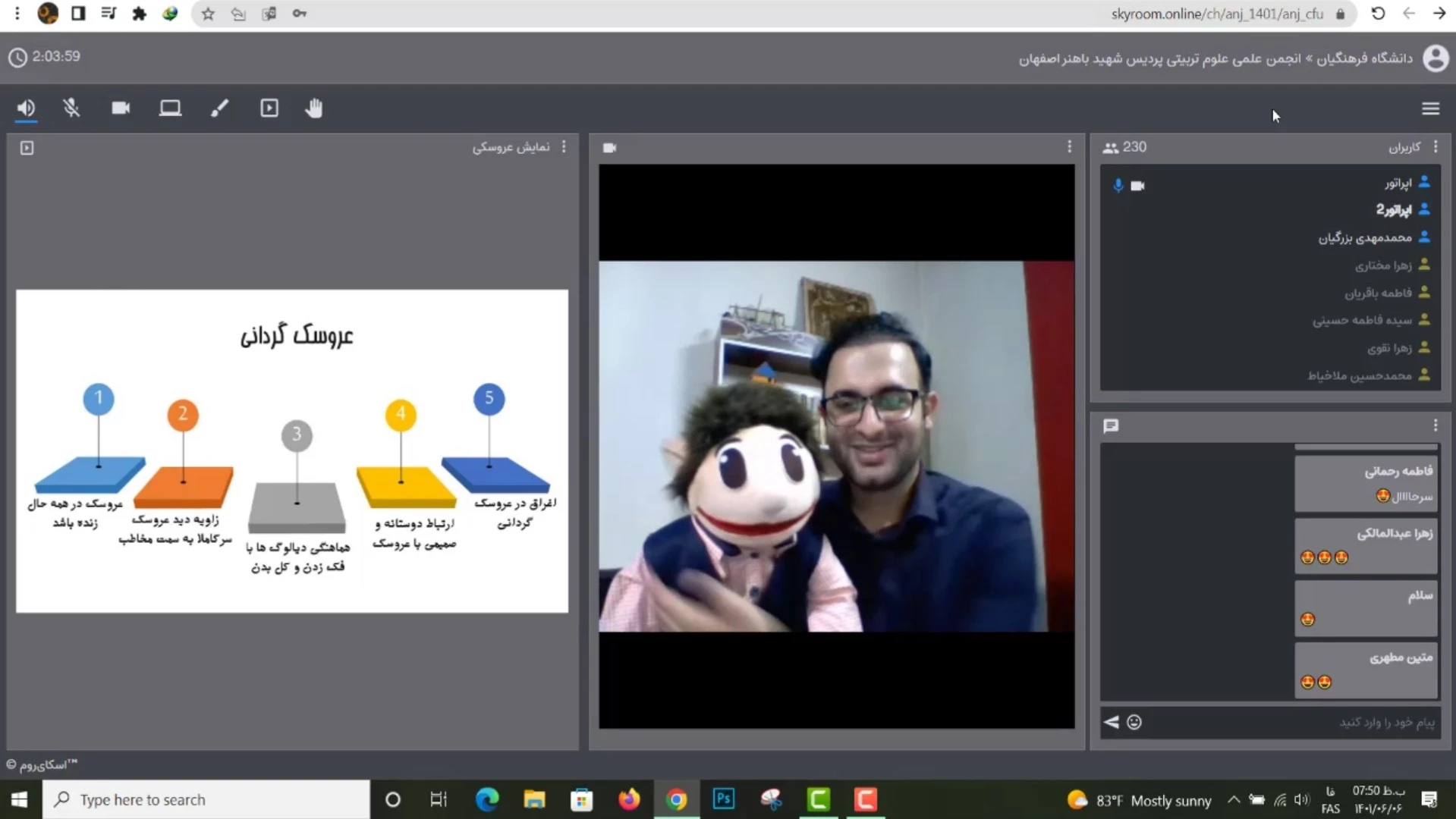Open the media playback icon in toolbar
Screen dimensions: 1456x819
(x=269, y=108)
